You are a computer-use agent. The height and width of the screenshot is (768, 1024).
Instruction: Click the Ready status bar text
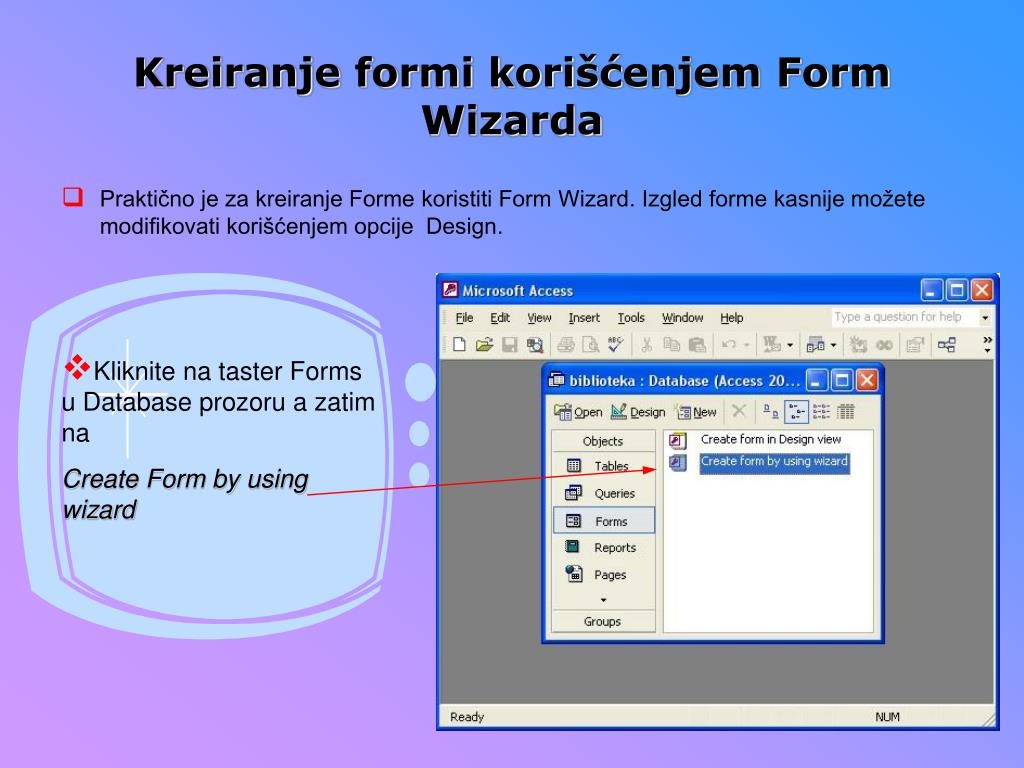466,716
